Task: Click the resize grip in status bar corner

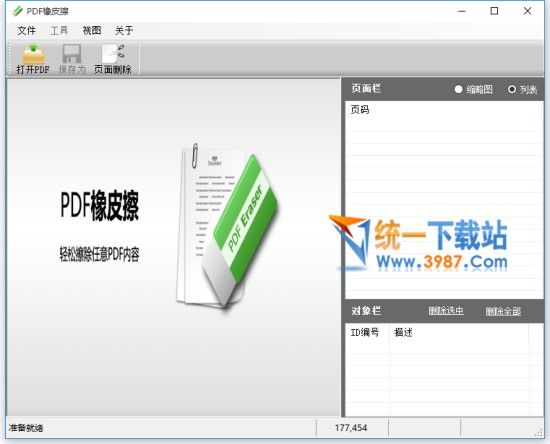Action: (x=538, y=433)
